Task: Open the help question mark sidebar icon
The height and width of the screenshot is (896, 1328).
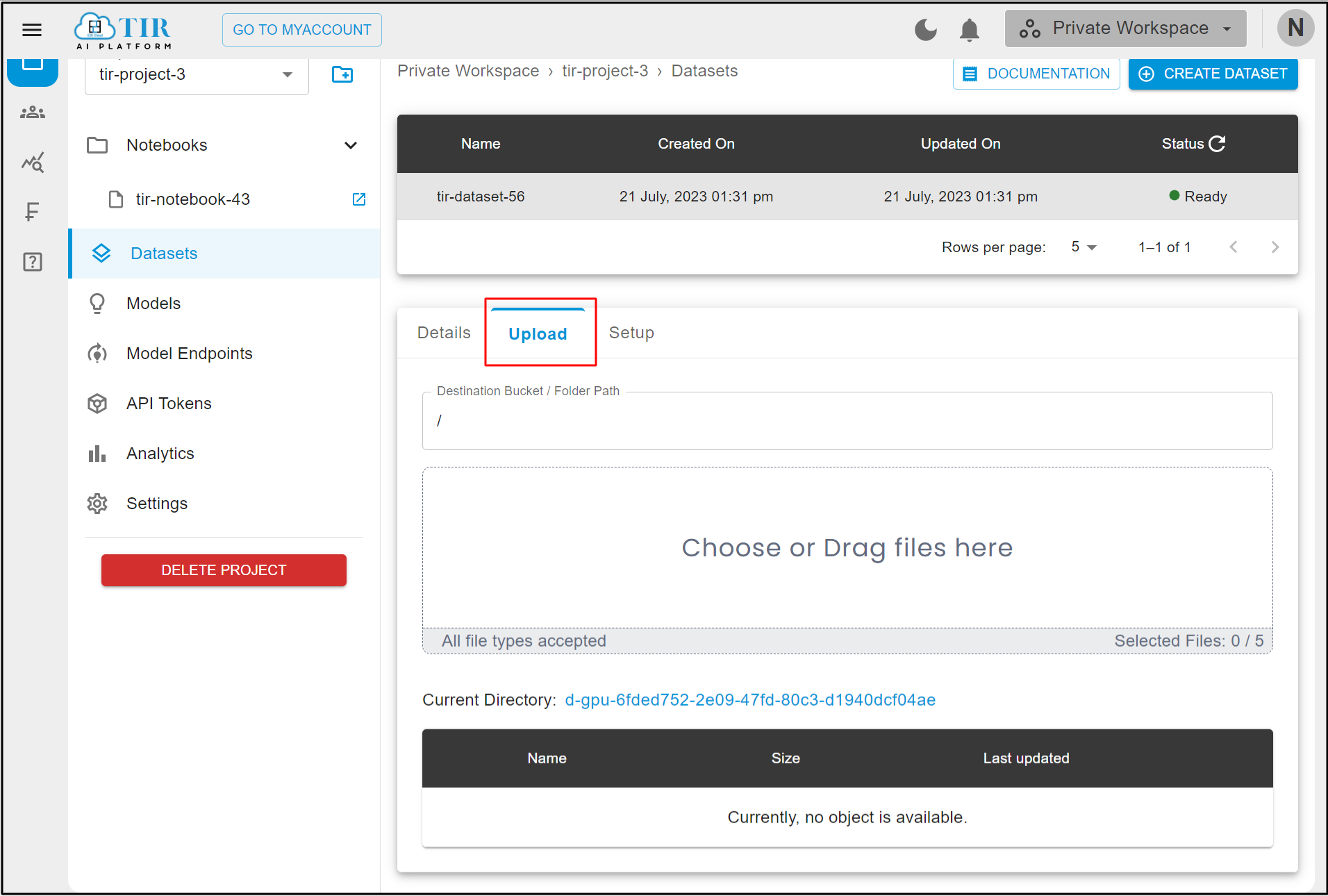Action: [33, 262]
